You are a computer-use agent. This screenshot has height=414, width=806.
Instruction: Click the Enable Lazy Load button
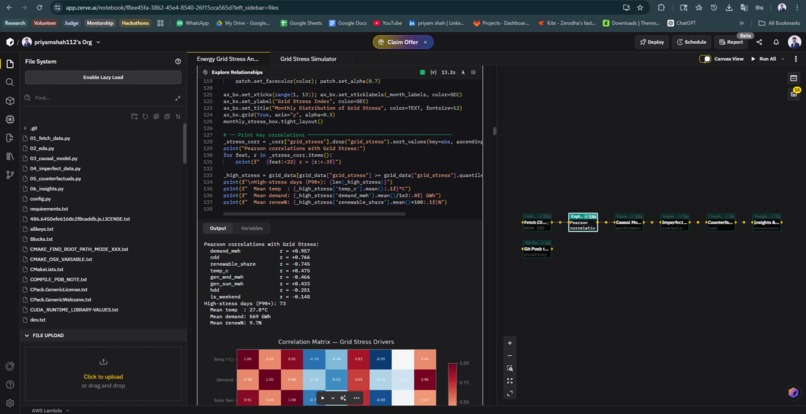click(103, 78)
